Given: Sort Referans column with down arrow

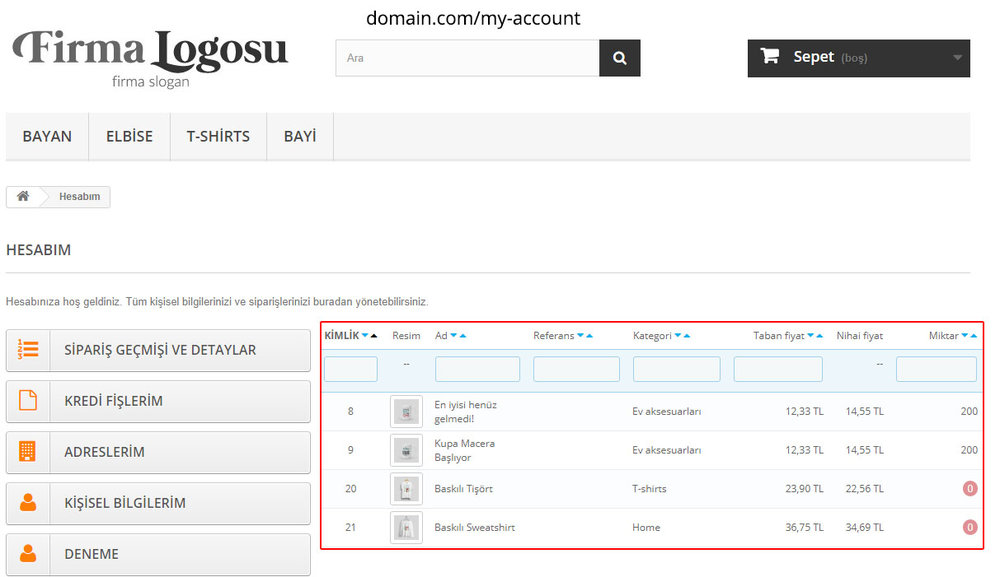Looking at the screenshot, I should point(580,335).
